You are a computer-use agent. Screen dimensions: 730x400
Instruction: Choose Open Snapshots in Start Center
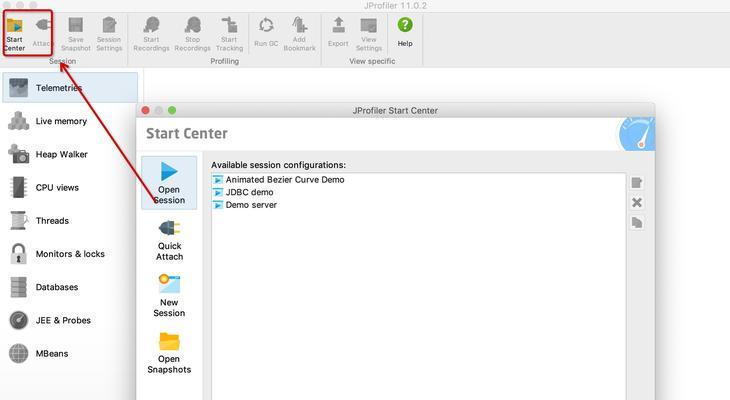169,353
